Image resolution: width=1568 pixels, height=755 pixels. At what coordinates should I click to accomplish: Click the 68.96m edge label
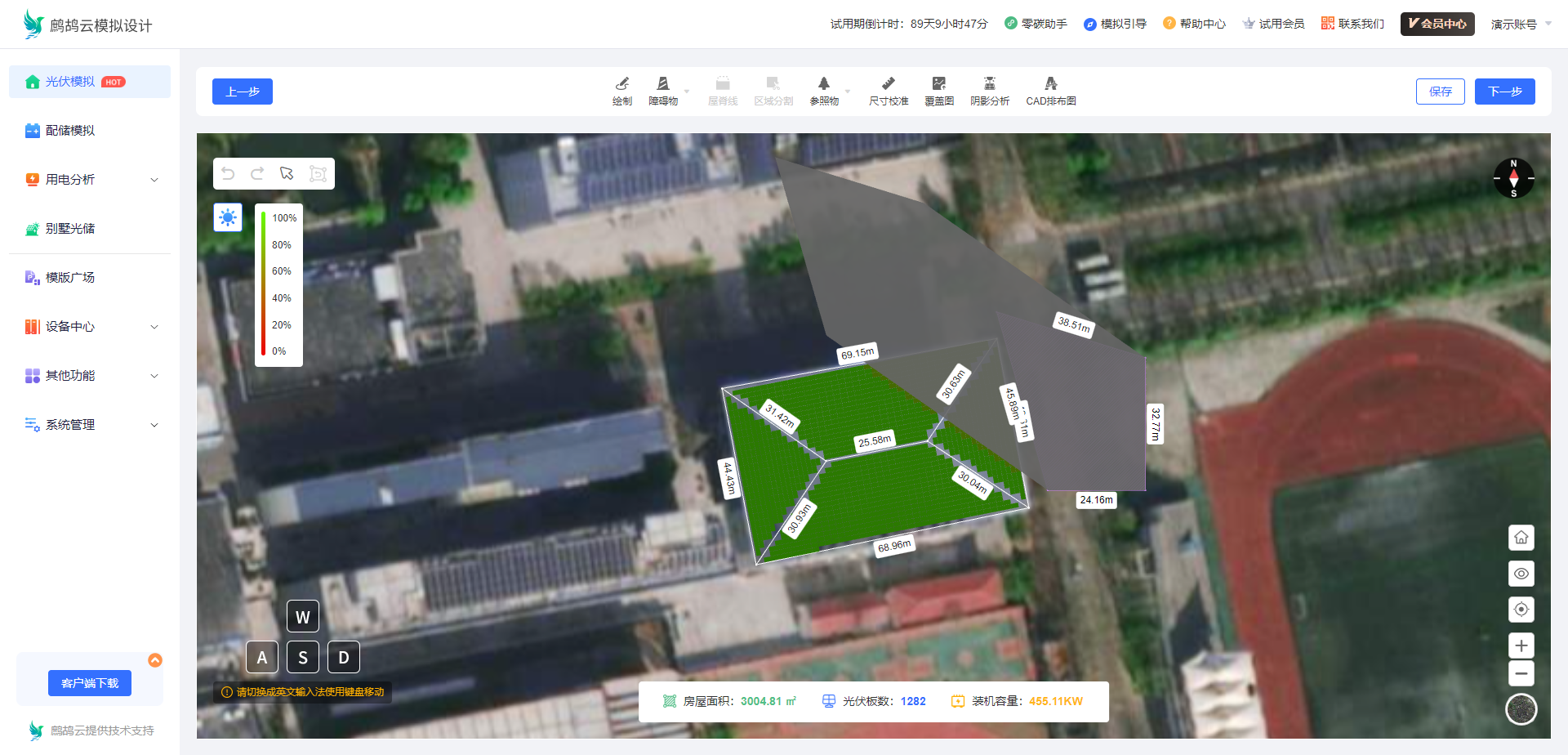894,546
